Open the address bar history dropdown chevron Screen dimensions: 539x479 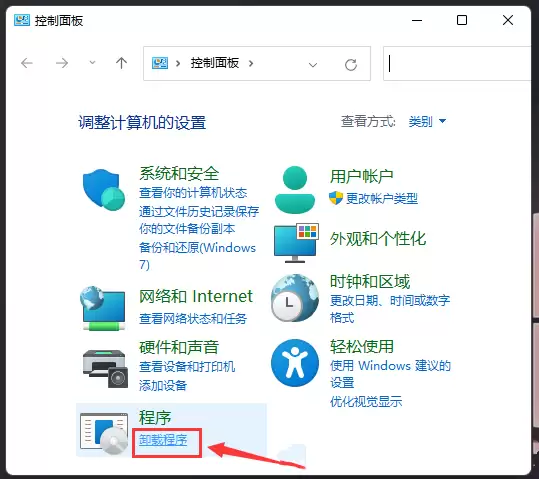312,65
